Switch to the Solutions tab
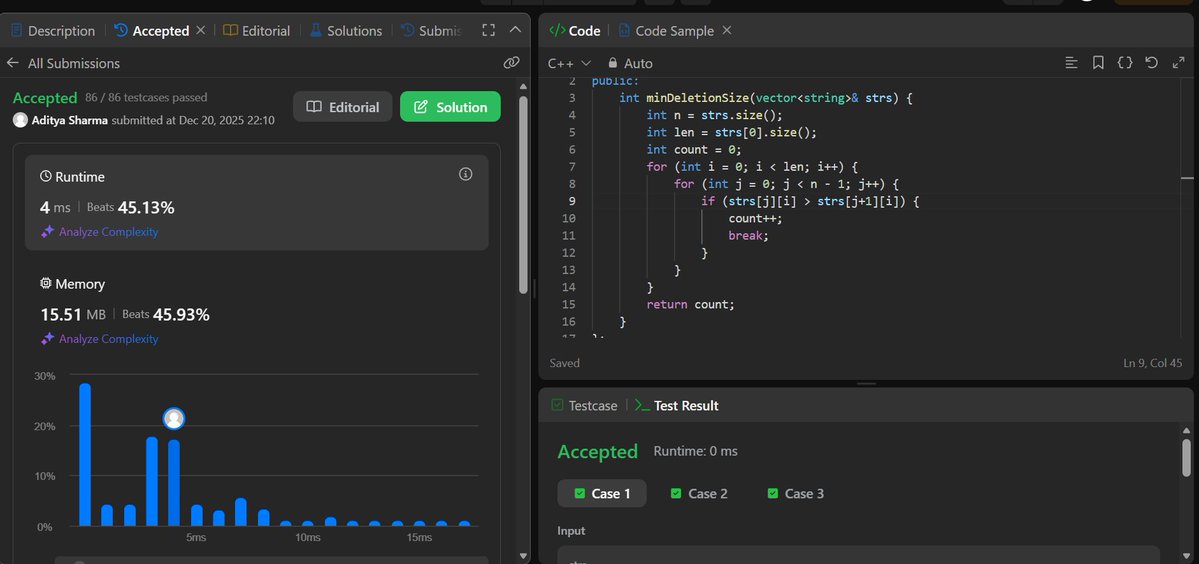 346,31
